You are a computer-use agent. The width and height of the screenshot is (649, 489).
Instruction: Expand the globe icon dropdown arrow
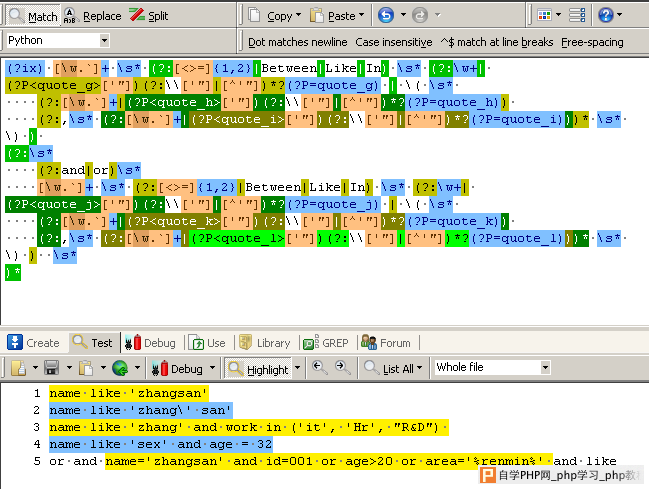[137, 367]
